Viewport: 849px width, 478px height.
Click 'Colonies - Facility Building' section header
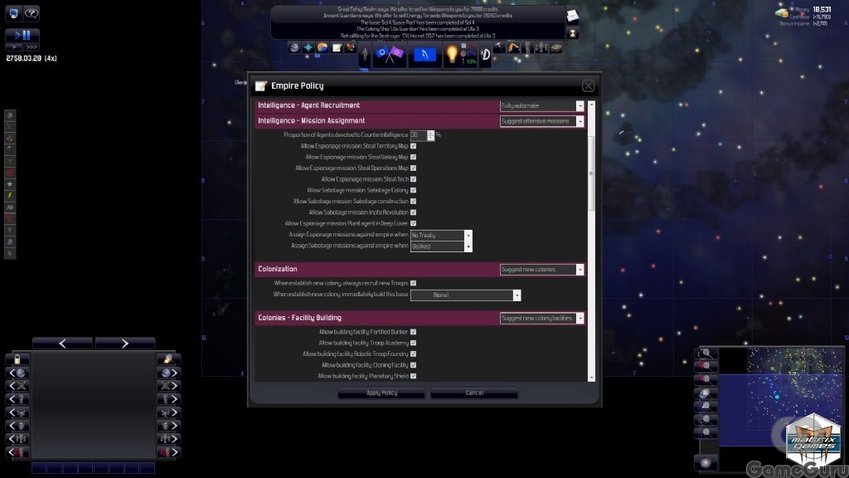tap(299, 318)
